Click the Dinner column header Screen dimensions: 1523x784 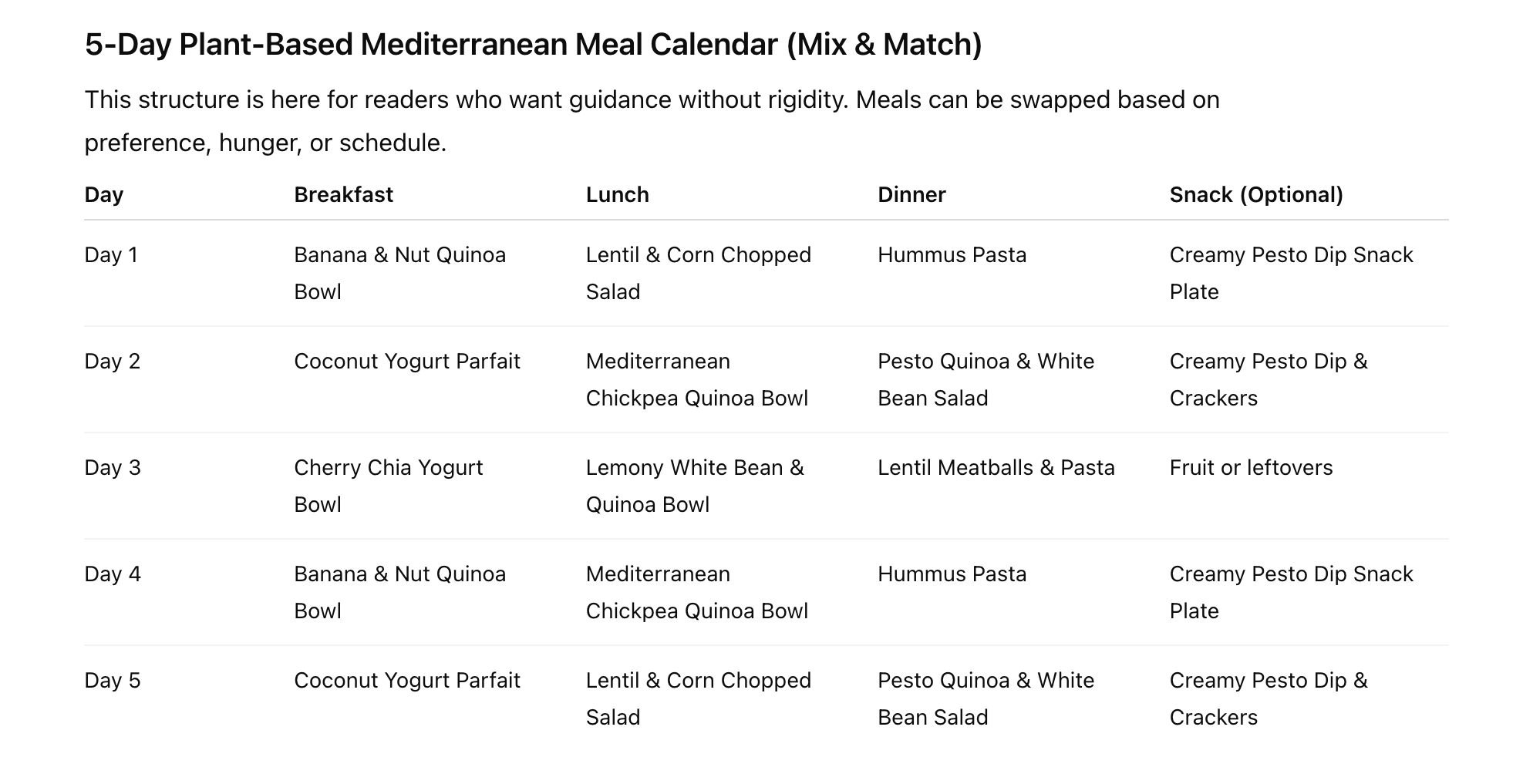[x=911, y=194]
